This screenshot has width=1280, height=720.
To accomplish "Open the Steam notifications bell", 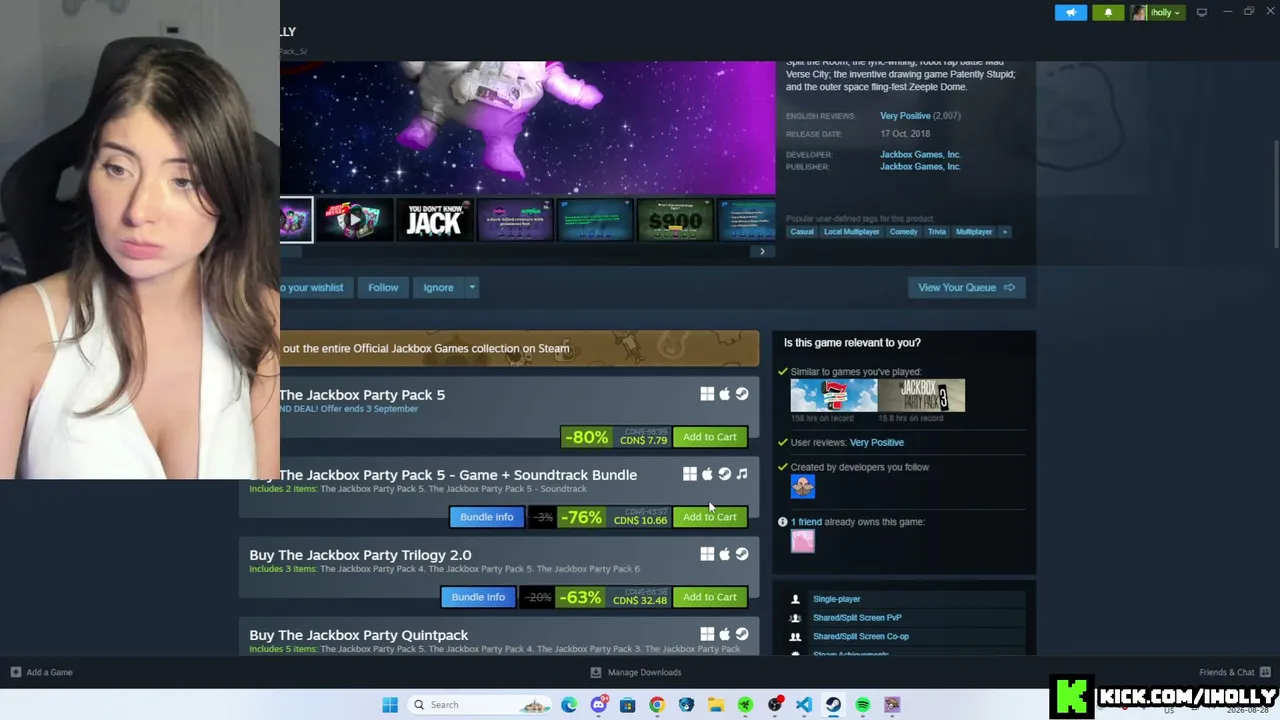I will 1108,12.
